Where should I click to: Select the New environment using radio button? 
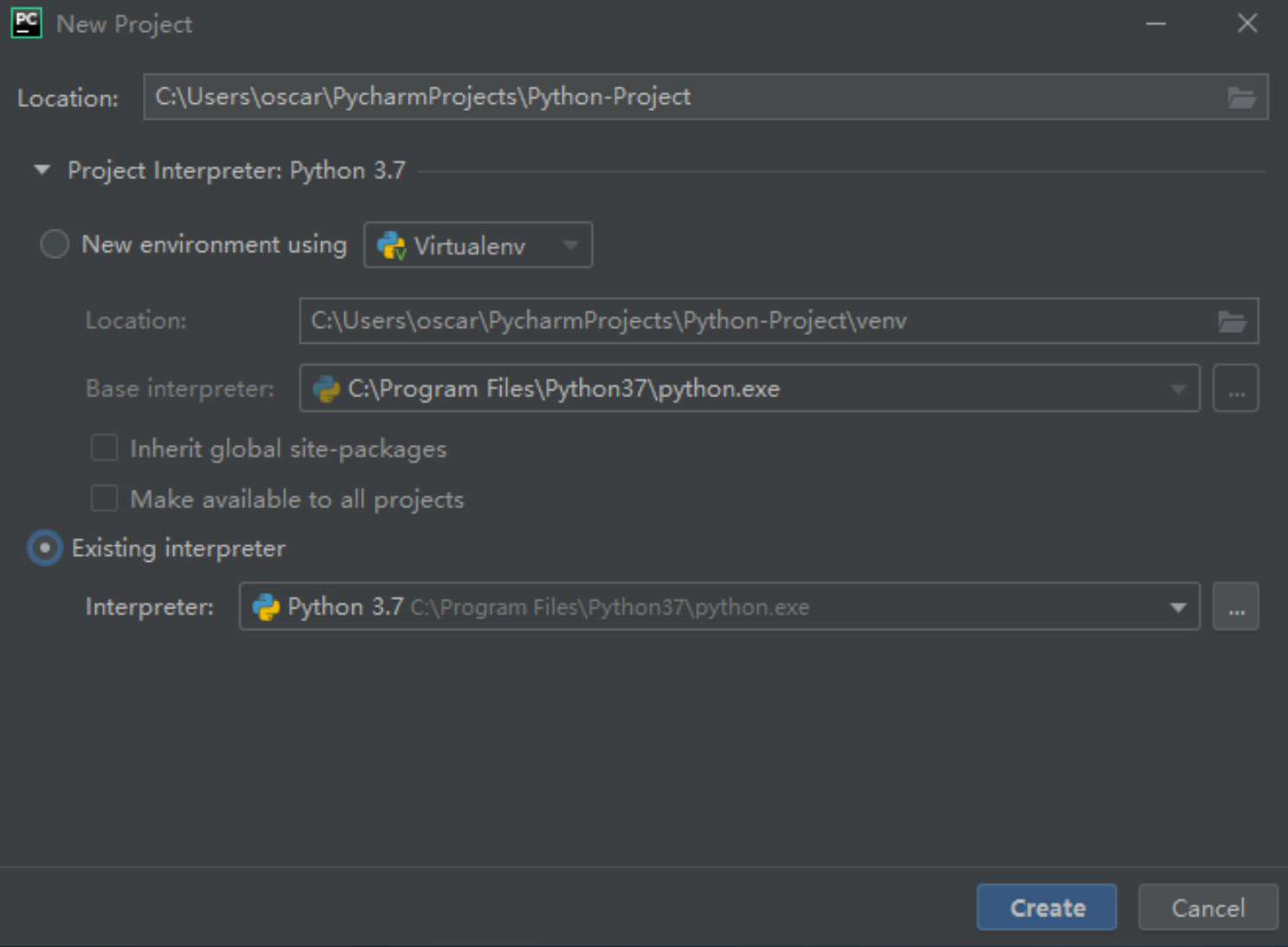coord(55,245)
